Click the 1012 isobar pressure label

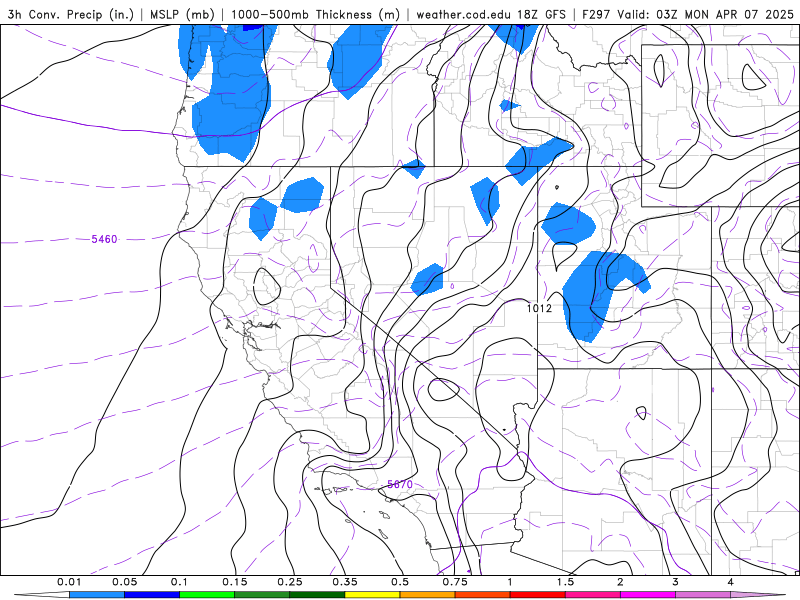point(539,308)
